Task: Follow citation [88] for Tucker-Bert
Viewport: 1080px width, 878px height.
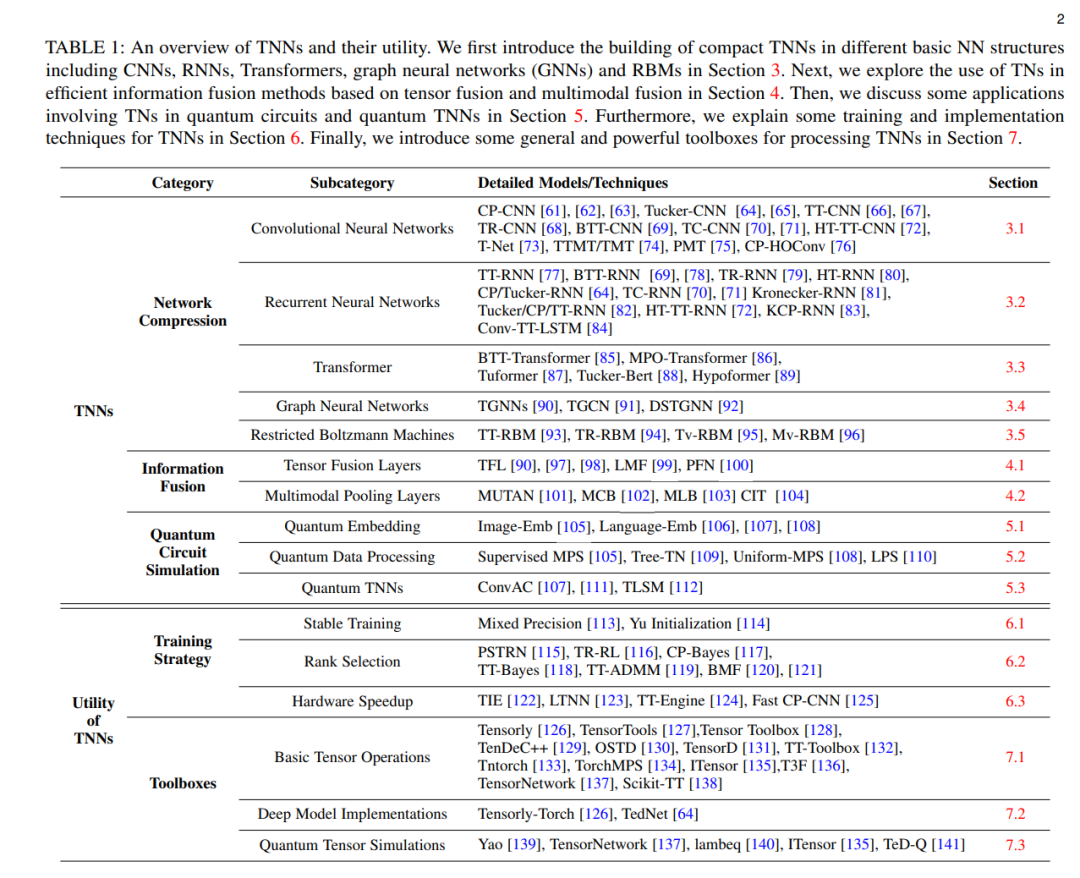Action: [670, 377]
